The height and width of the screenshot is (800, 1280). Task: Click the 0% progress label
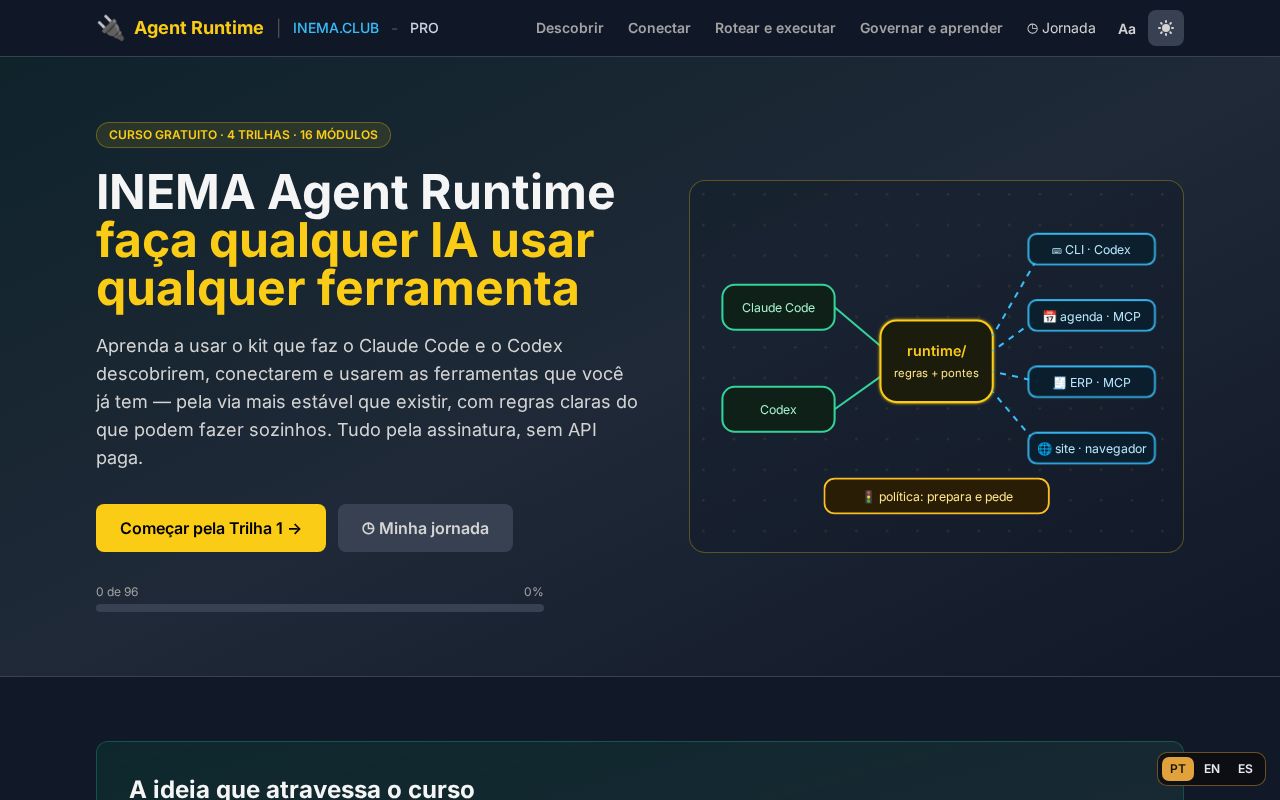tap(534, 592)
